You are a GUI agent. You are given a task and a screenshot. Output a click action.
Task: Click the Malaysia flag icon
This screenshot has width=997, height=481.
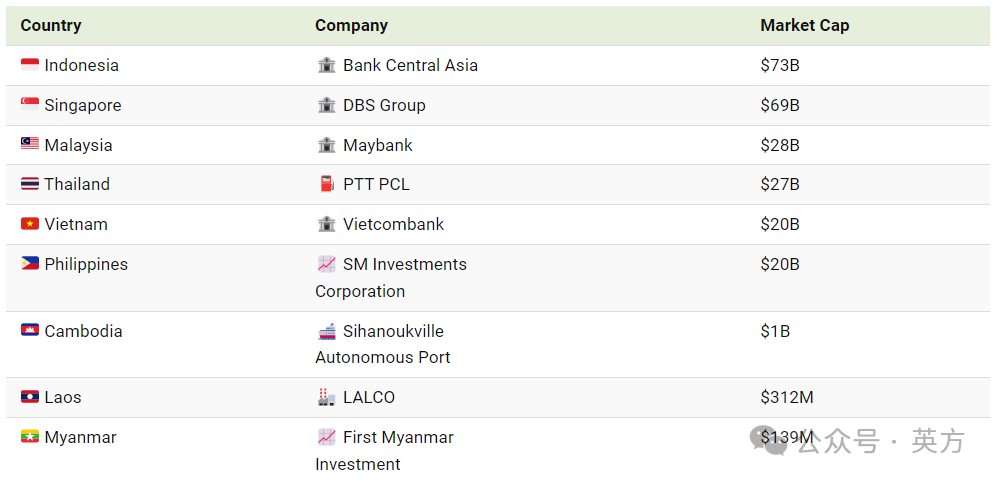point(30,145)
